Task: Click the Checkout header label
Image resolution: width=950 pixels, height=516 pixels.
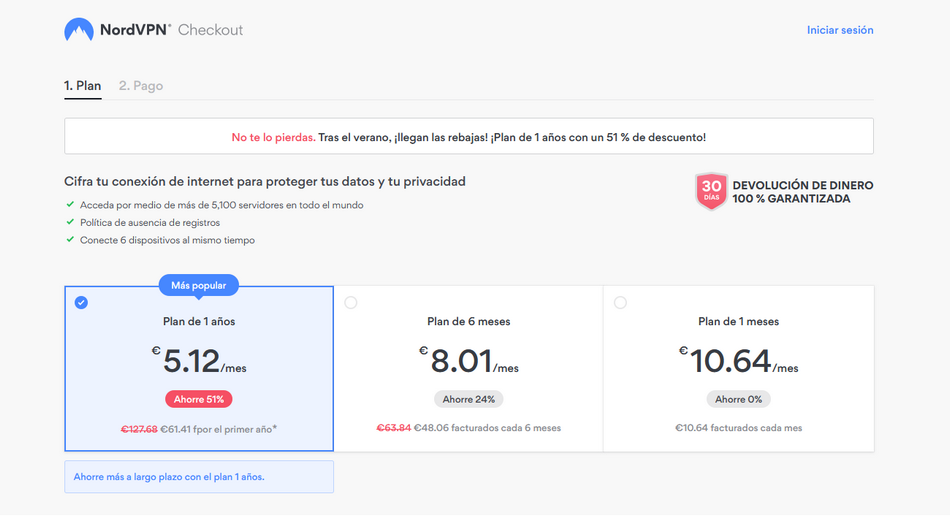Action: [210, 30]
